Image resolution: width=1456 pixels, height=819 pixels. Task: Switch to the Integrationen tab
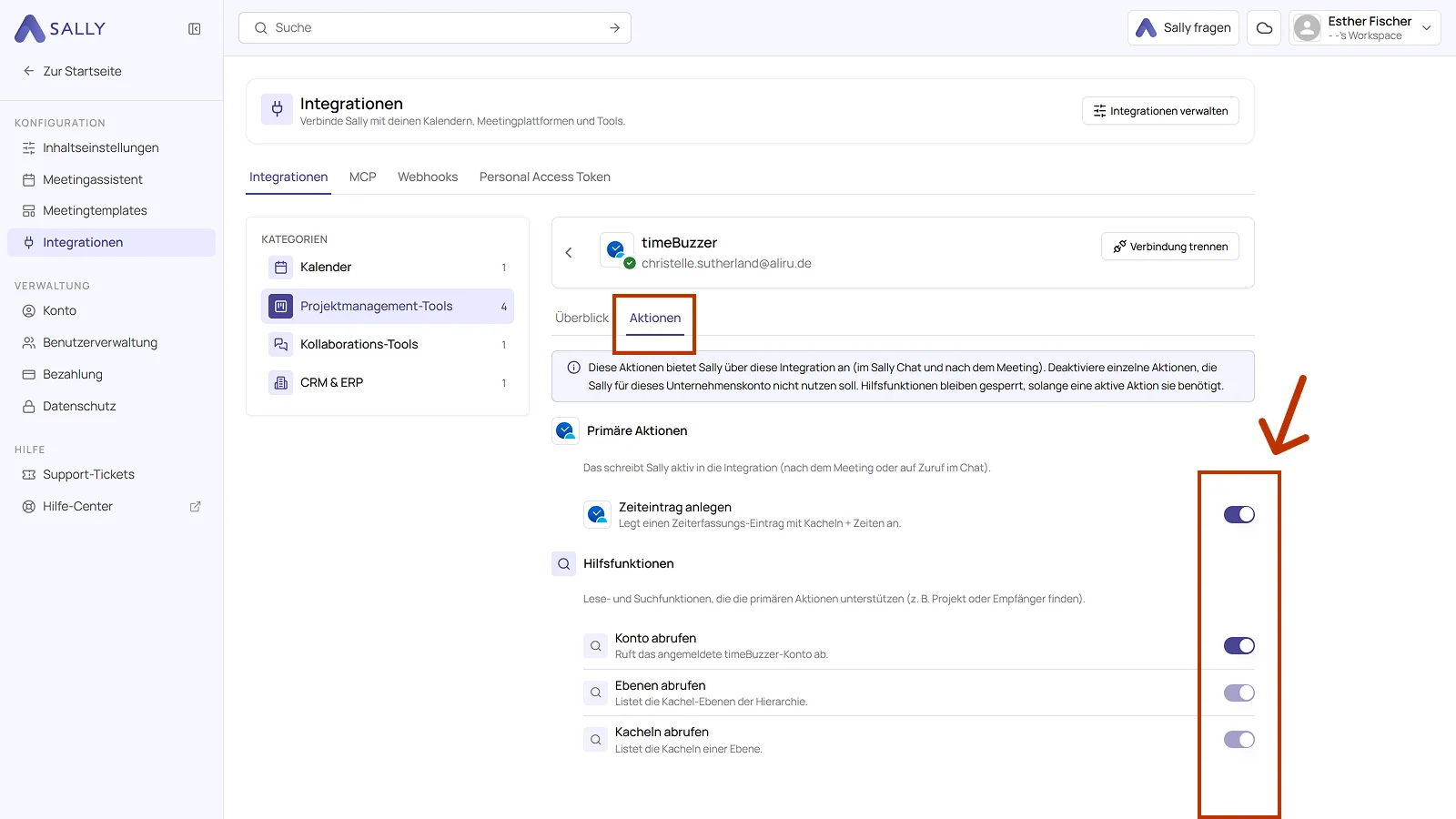pyautogui.click(x=288, y=177)
